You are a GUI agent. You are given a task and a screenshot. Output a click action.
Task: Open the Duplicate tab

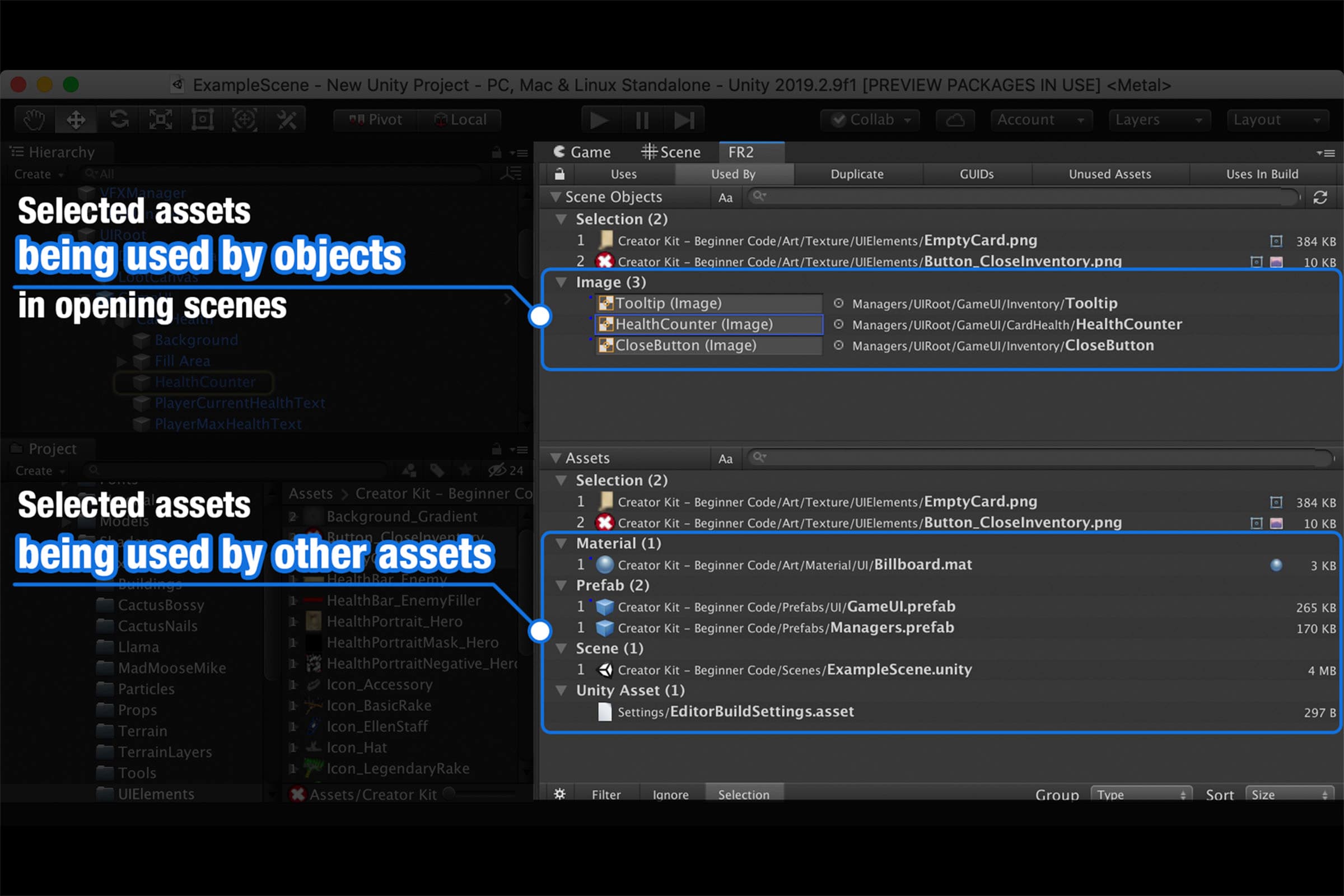[857, 174]
